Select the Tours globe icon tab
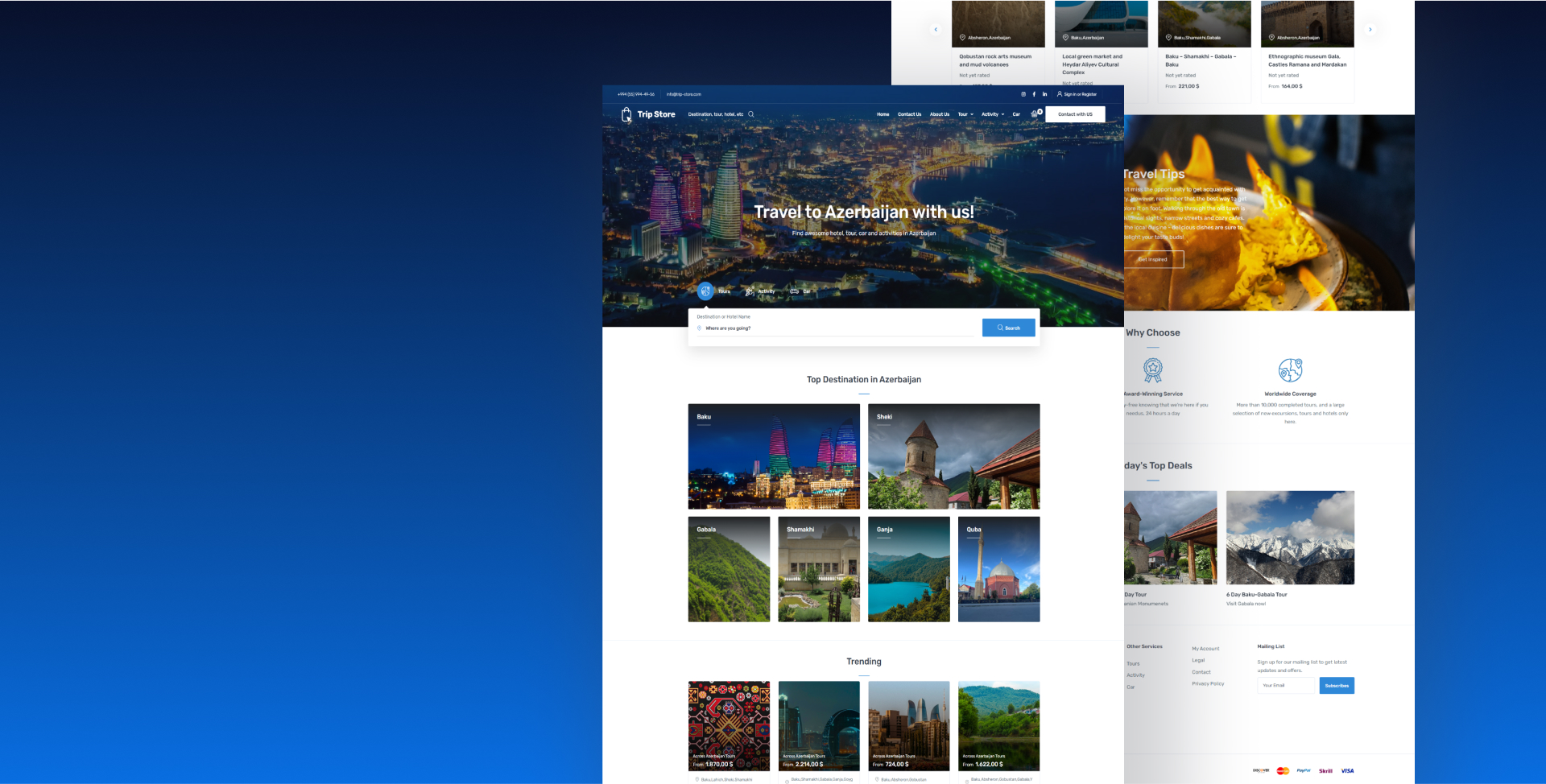This screenshot has width=1546, height=784. click(x=705, y=291)
